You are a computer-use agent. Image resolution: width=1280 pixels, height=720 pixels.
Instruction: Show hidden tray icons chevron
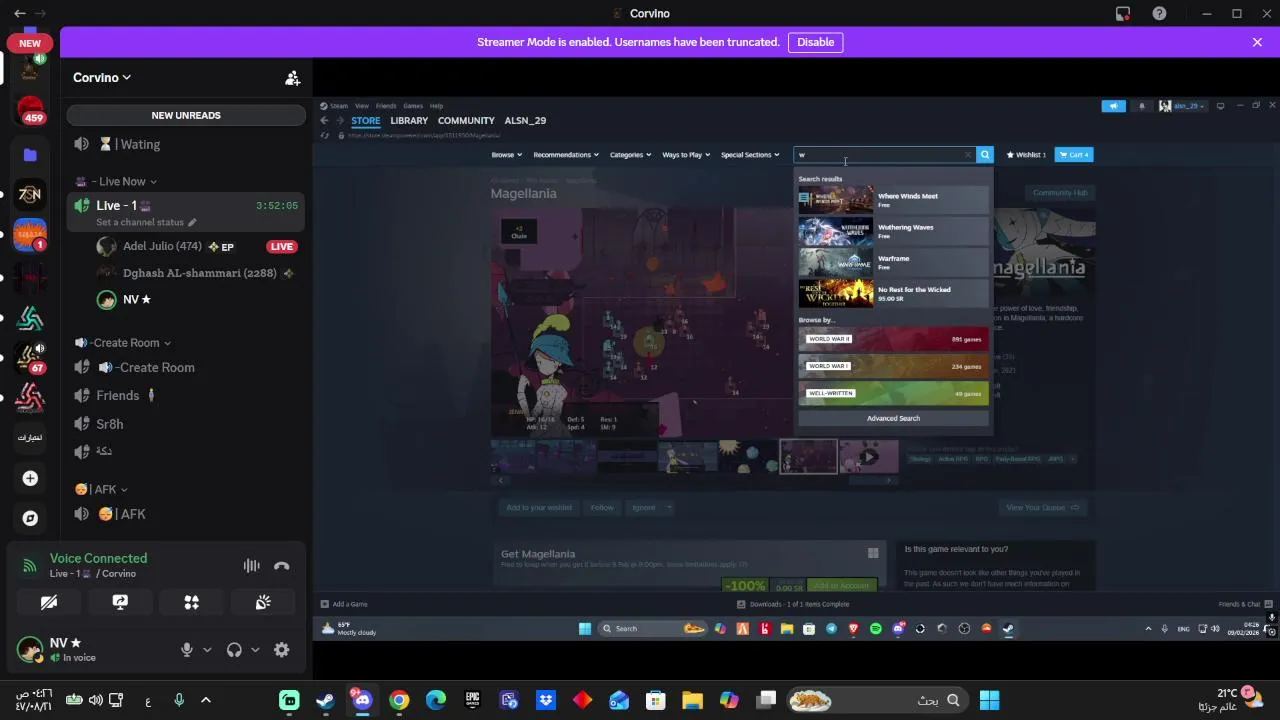pyautogui.click(x=206, y=700)
